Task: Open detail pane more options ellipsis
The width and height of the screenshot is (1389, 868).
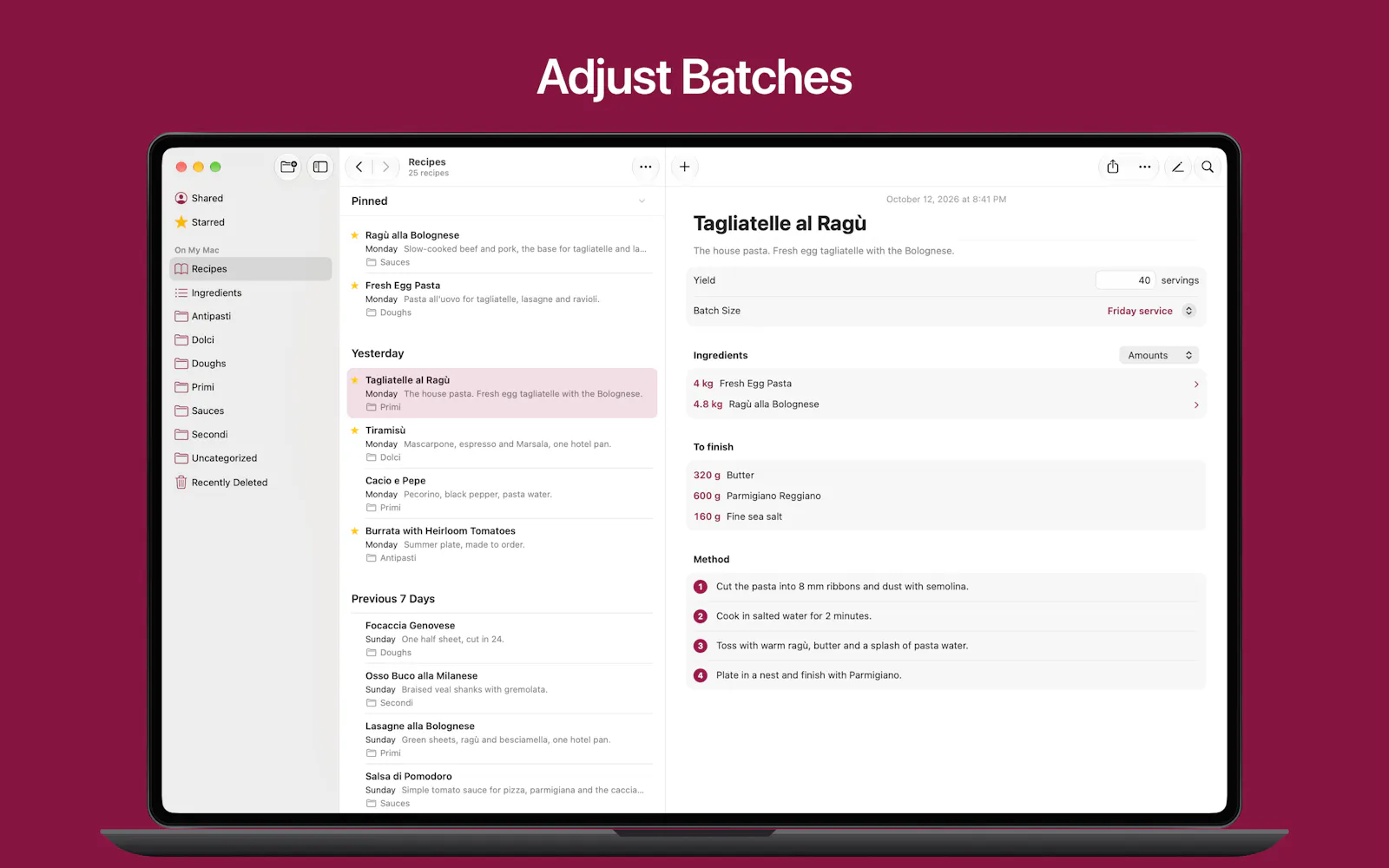Action: (x=1145, y=167)
